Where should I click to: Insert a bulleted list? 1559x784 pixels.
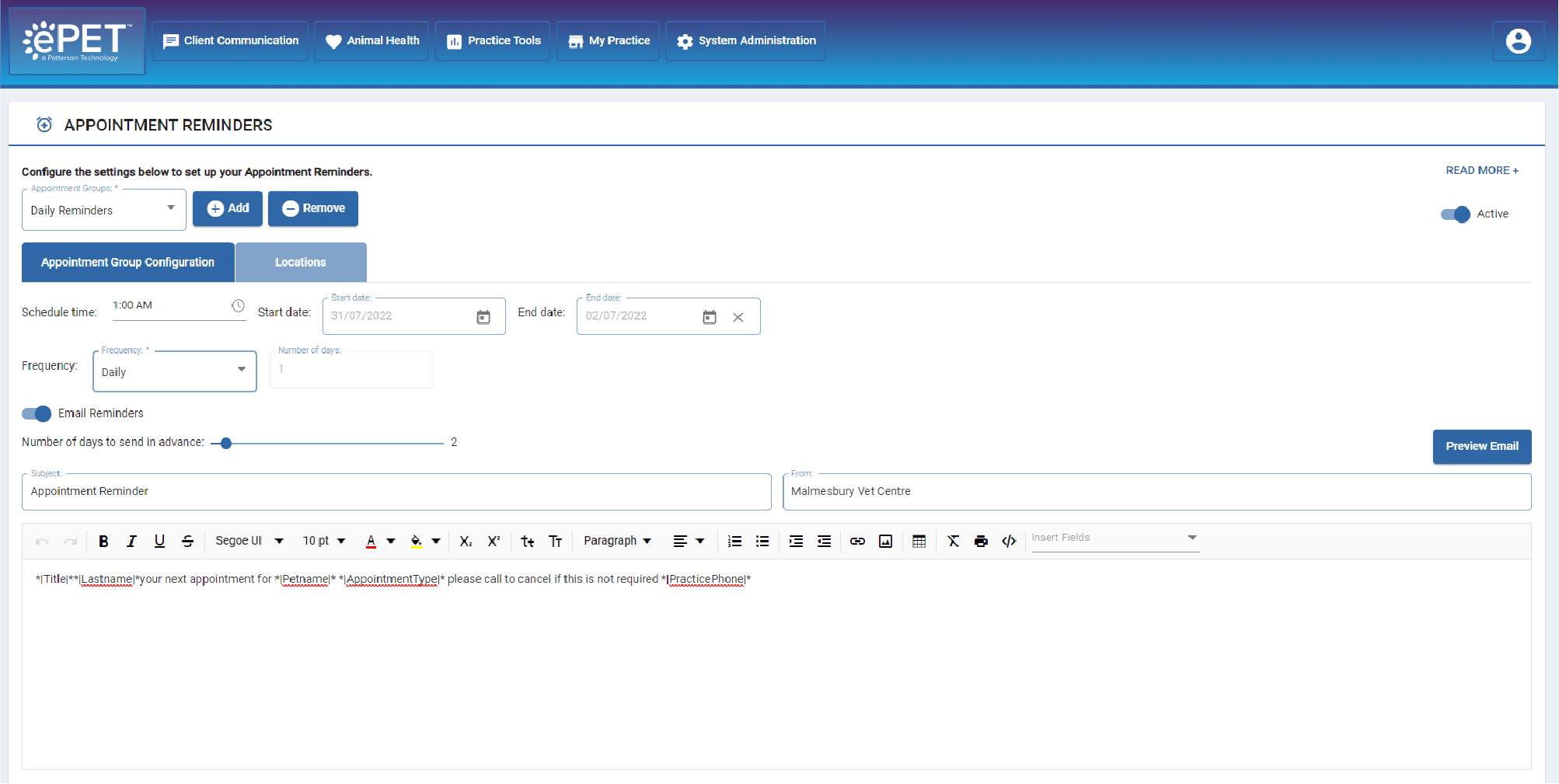coord(762,542)
